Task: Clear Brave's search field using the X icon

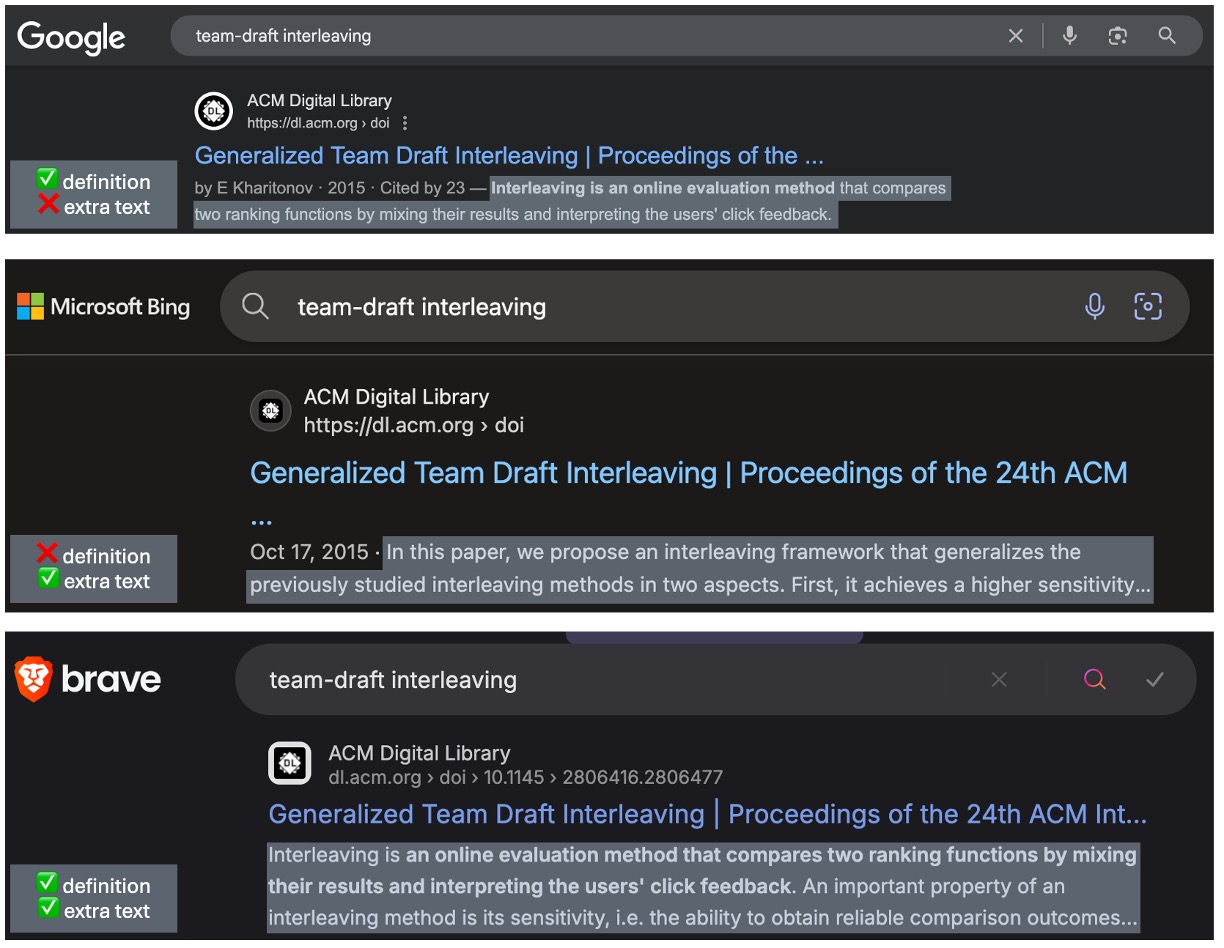Action: click(999, 679)
